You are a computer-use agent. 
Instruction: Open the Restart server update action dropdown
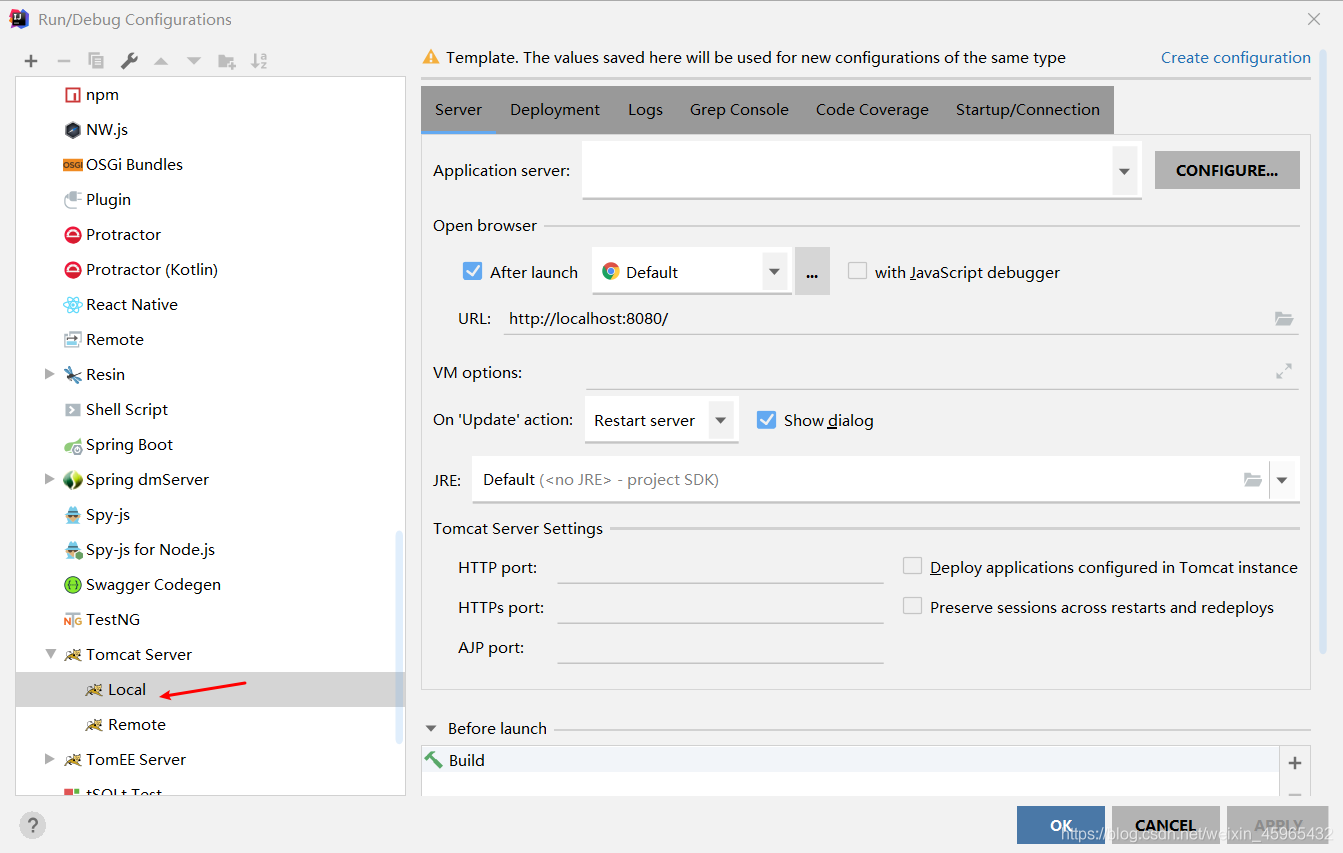click(x=721, y=420)
